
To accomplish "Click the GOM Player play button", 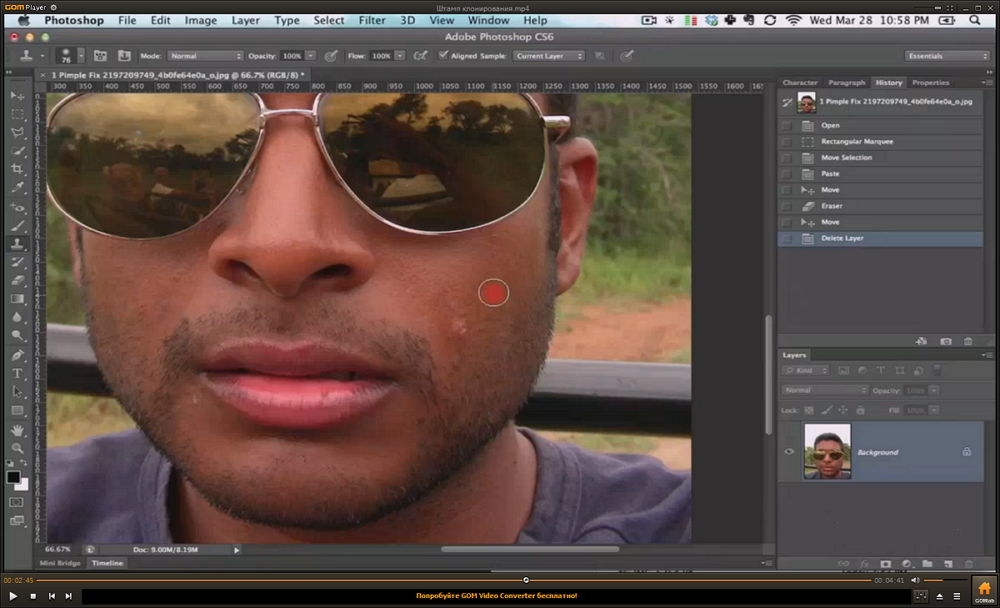I will pyautogui.click(x=12, y=596).
